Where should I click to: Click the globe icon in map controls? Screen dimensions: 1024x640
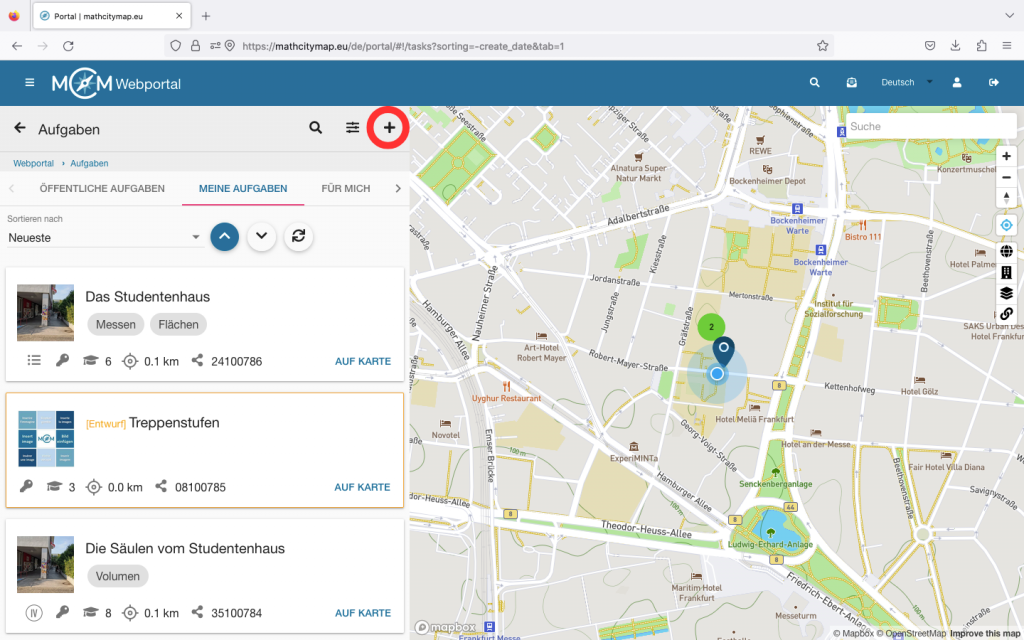pyautogui.click(x=1006, y=251)
